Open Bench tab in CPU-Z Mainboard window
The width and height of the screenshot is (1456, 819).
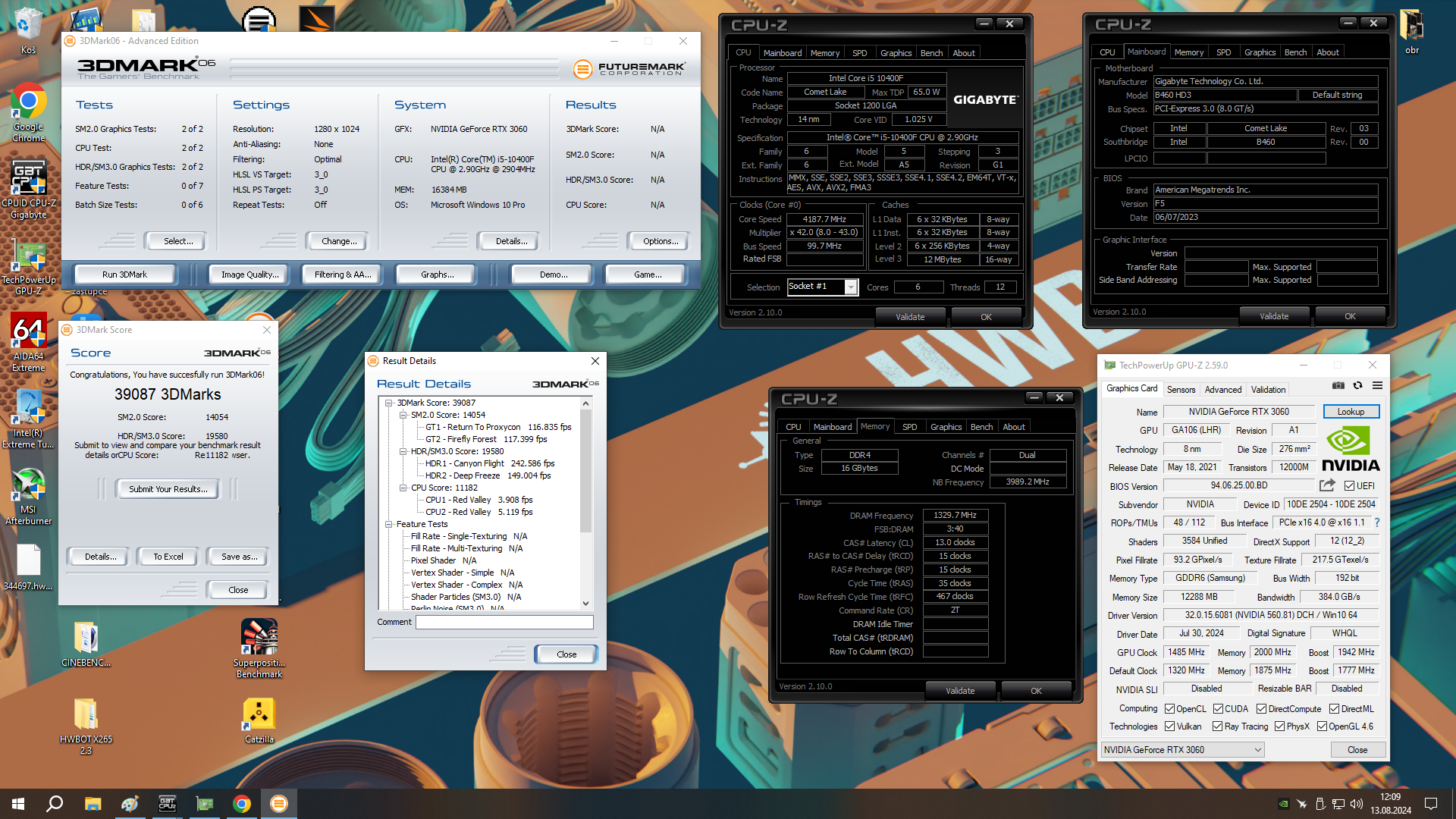point(1295,52)
